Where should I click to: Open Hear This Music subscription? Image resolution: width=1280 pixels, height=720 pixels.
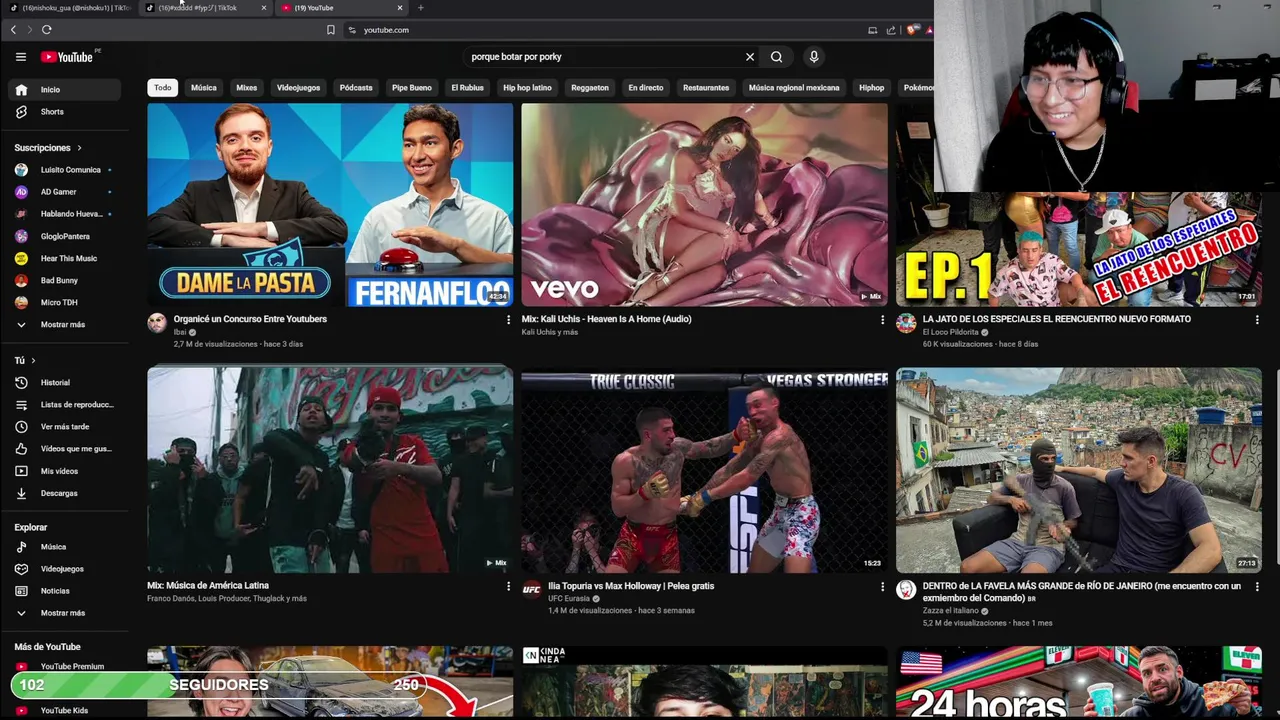tap(64, 258)
